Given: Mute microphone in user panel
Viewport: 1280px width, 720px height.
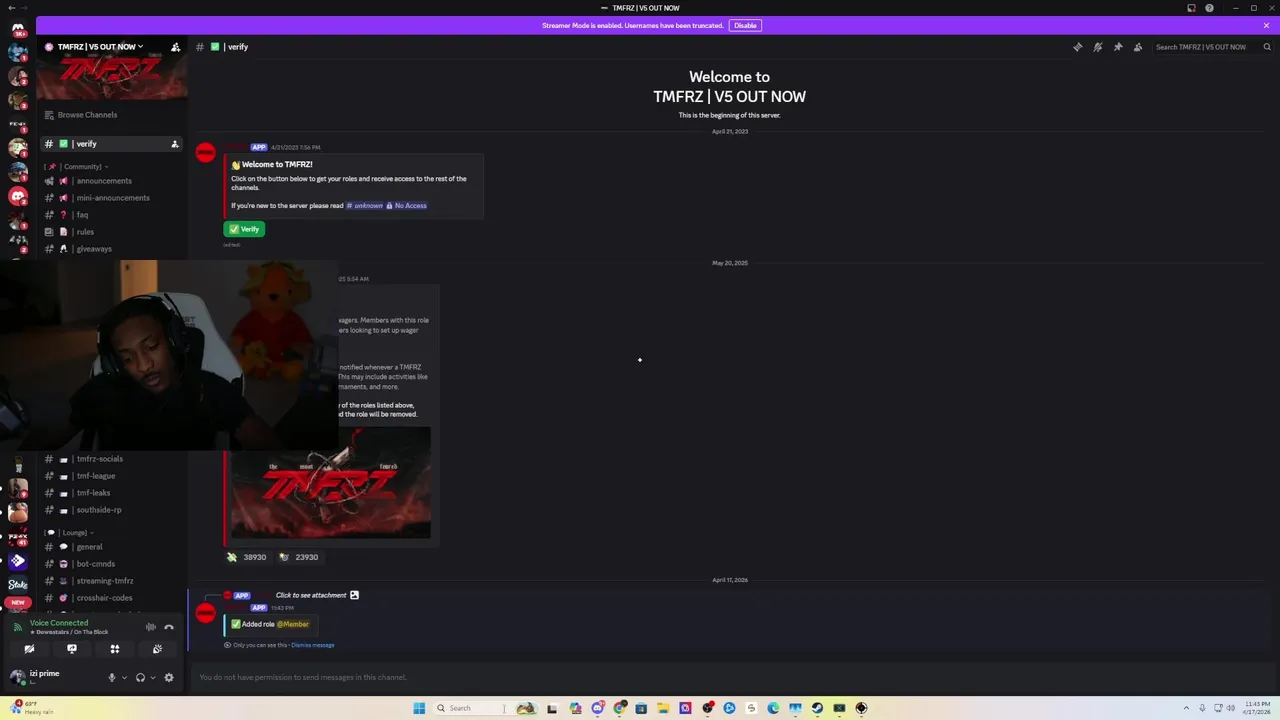Looking at the screenshot, I should 112,677.
